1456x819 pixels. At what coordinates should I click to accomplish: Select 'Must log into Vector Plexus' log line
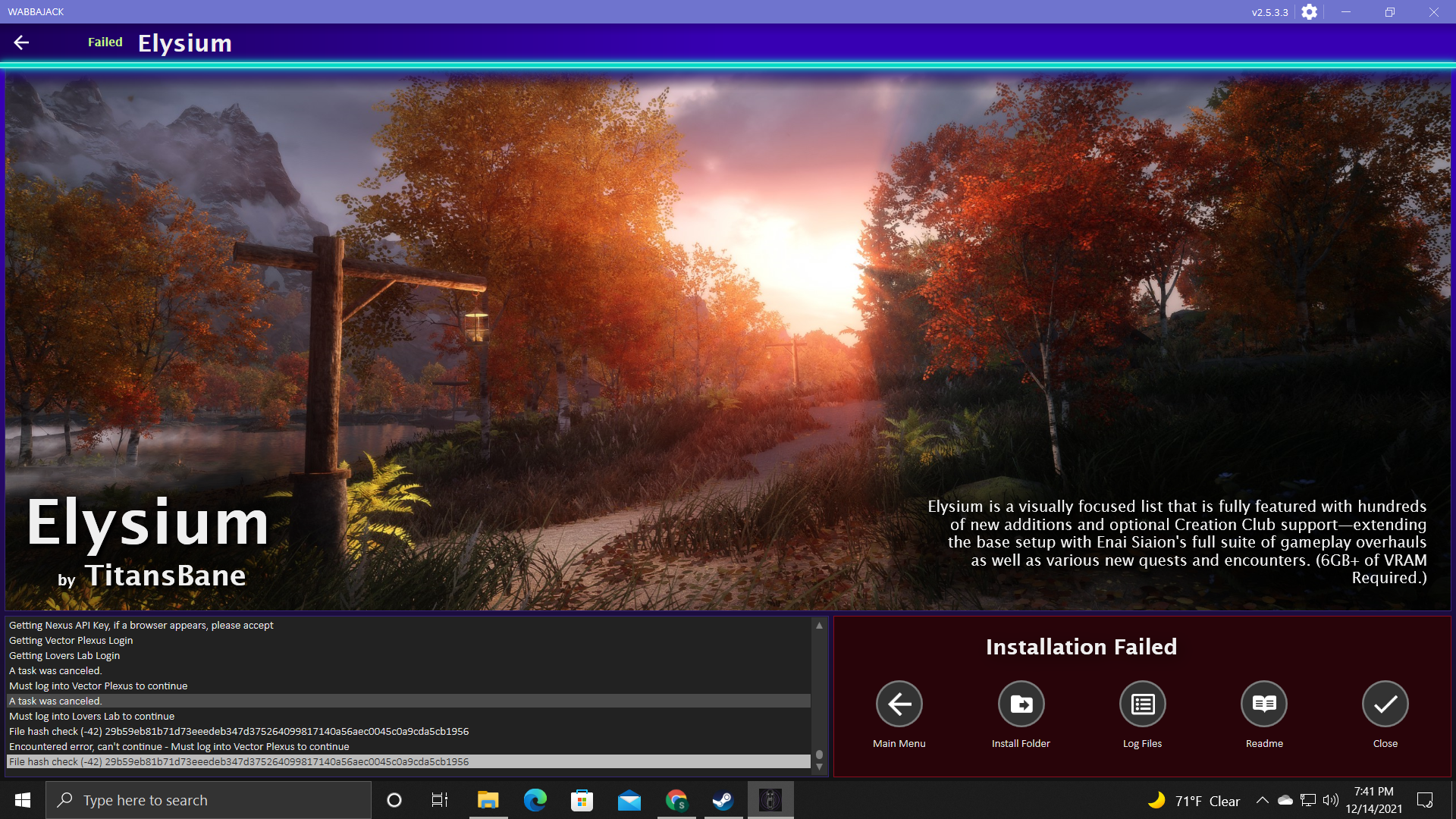[99, 686]
